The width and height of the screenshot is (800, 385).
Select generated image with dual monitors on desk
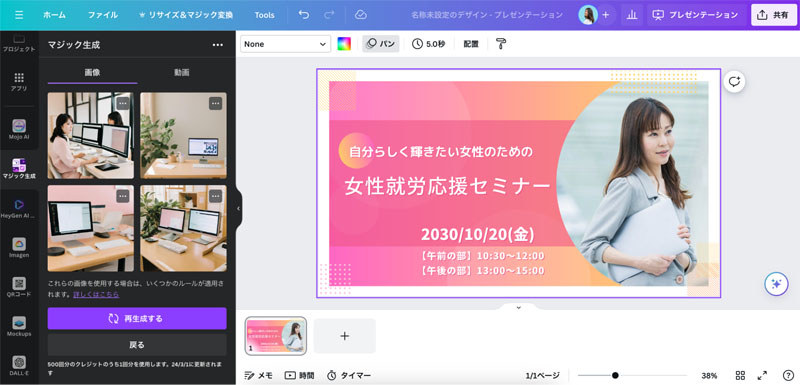[x=184, y=228]
